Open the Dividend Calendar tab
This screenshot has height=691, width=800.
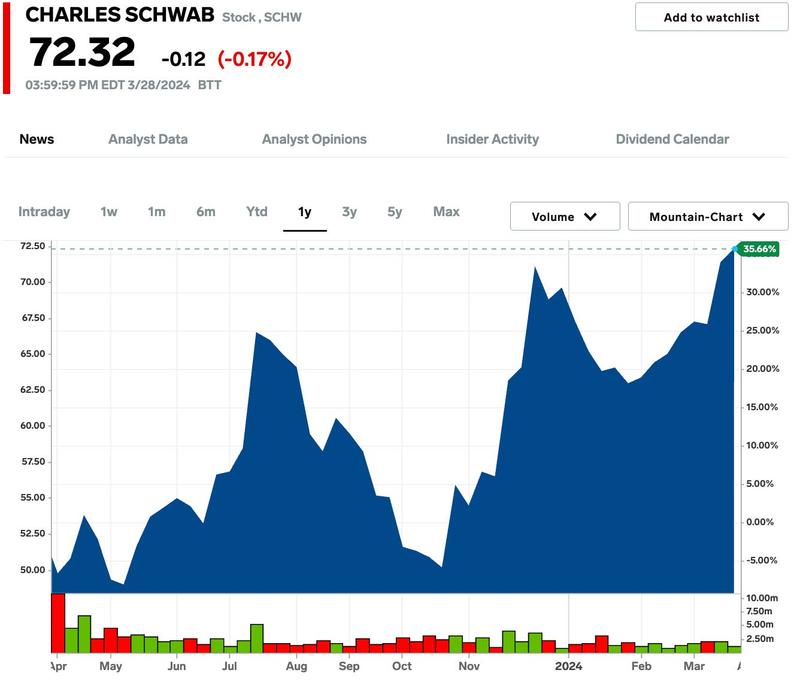pyautogui.click(x=672, y=139)
